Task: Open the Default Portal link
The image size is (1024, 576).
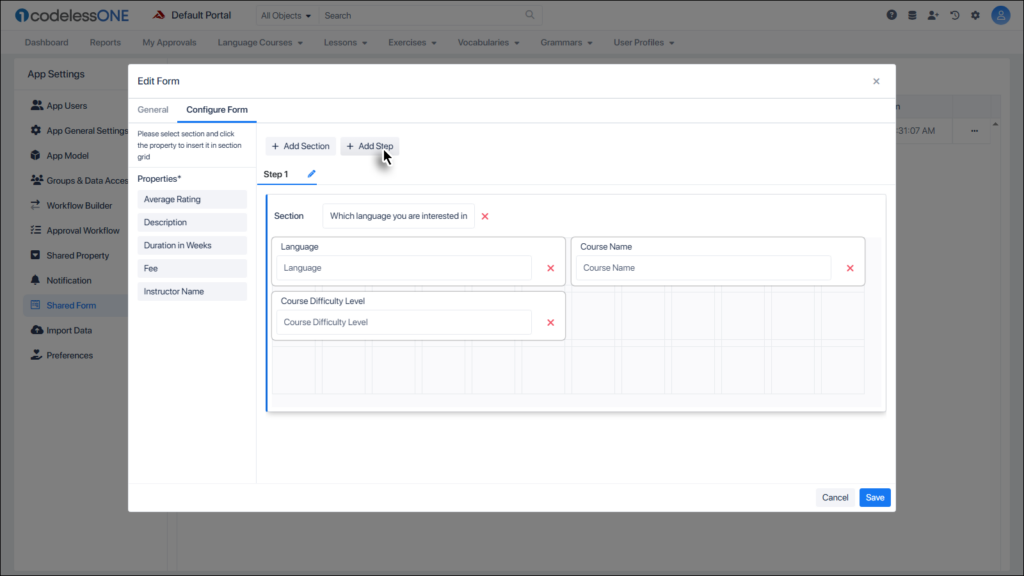Action: pyautogui.click(x=193, y=15)
